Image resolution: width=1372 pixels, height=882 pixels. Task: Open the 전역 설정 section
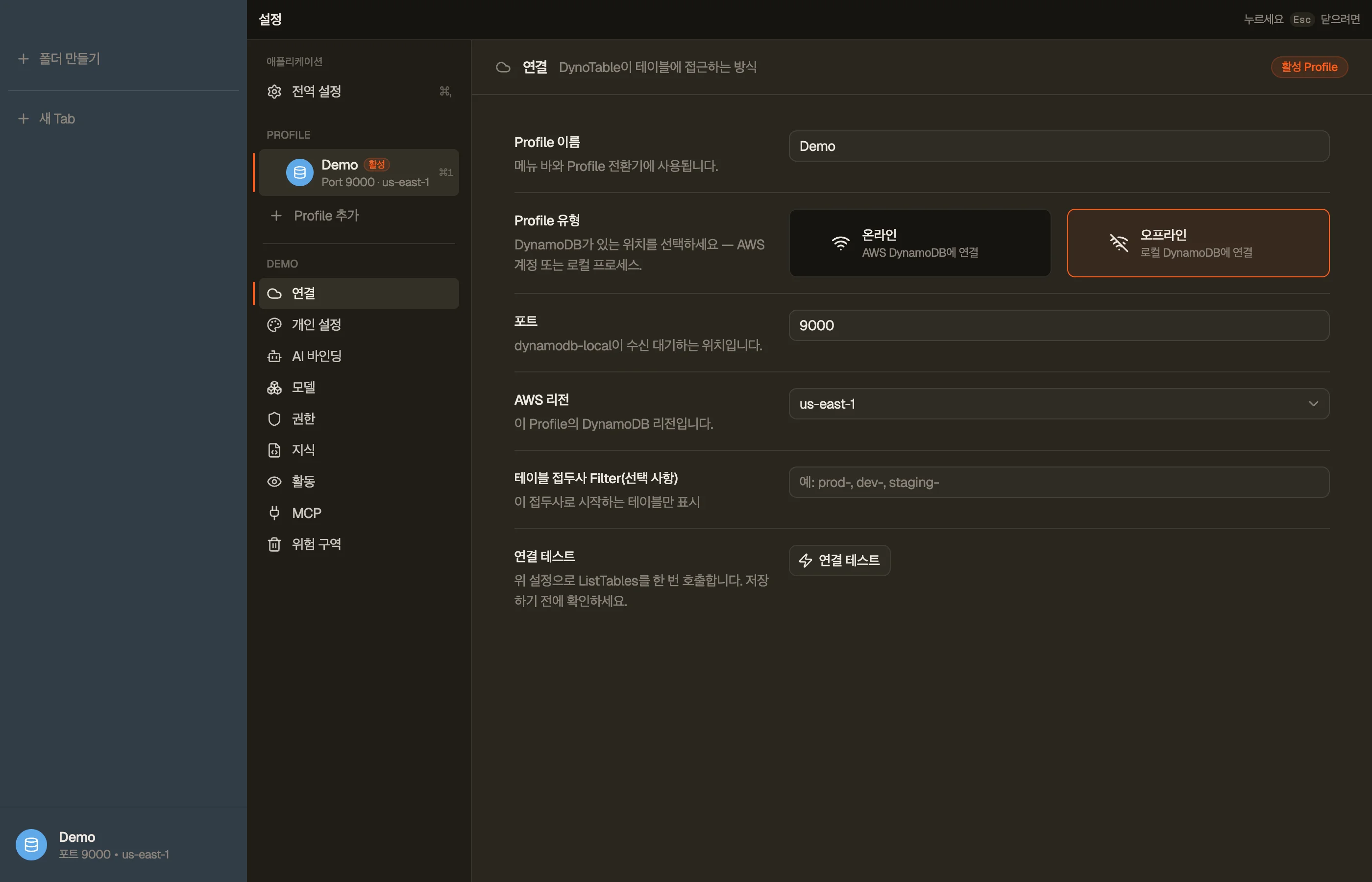pyautogui.click(x=359, y=92)
